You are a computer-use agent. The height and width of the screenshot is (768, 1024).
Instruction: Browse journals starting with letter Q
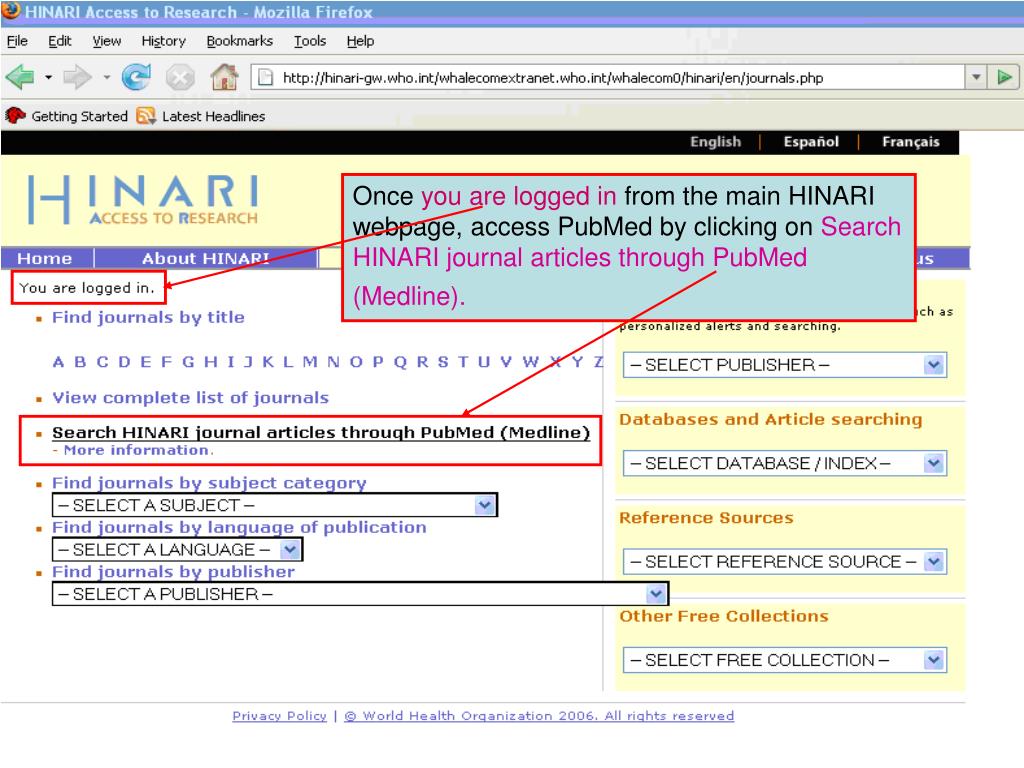click(x=400, y=362)
